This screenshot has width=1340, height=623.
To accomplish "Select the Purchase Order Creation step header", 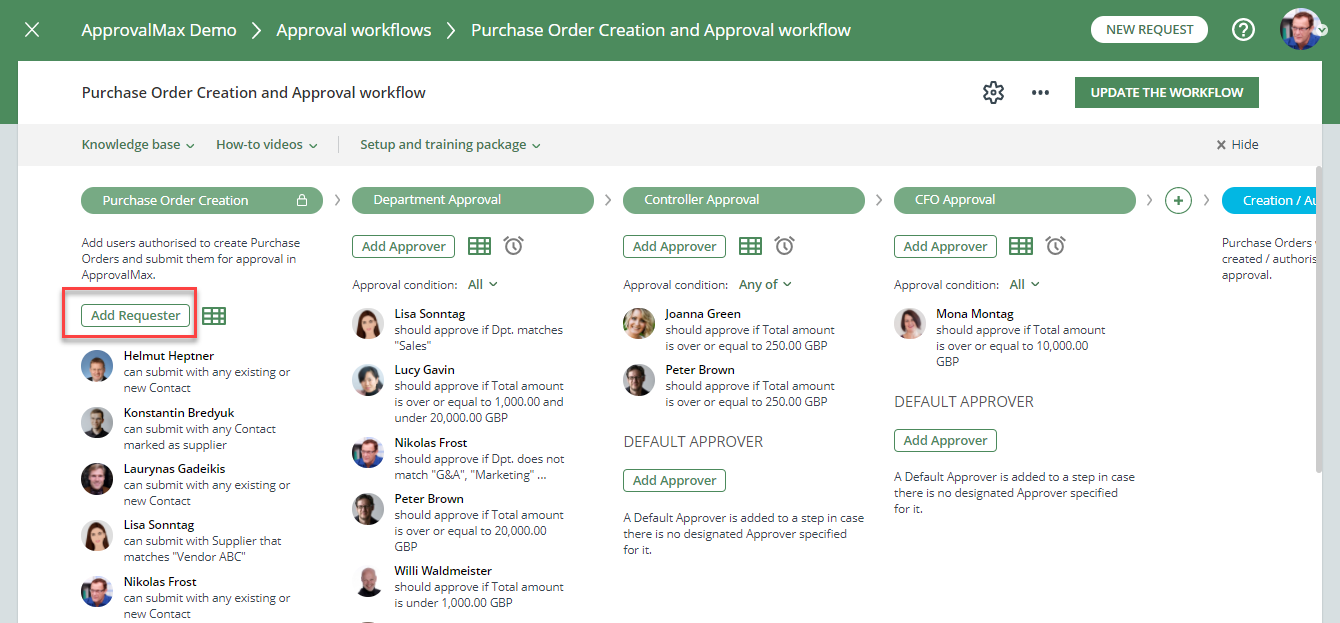I will [x=202, y=200].
